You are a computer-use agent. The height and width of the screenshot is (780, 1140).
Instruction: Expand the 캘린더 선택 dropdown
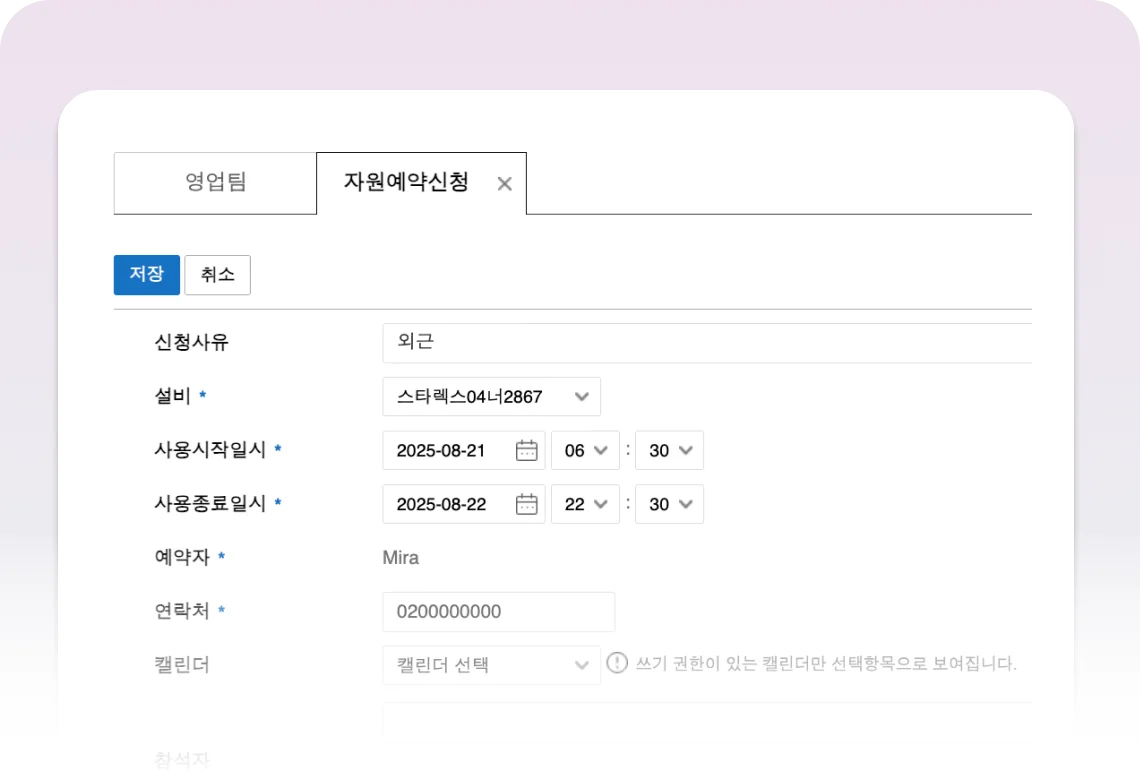(x=491, y=665)
